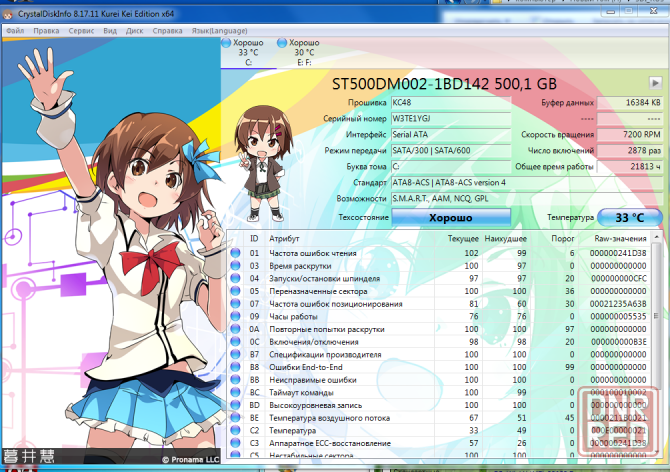
Task: Select row Повторные попытки раскрутки
Action: tap(440, 329)
